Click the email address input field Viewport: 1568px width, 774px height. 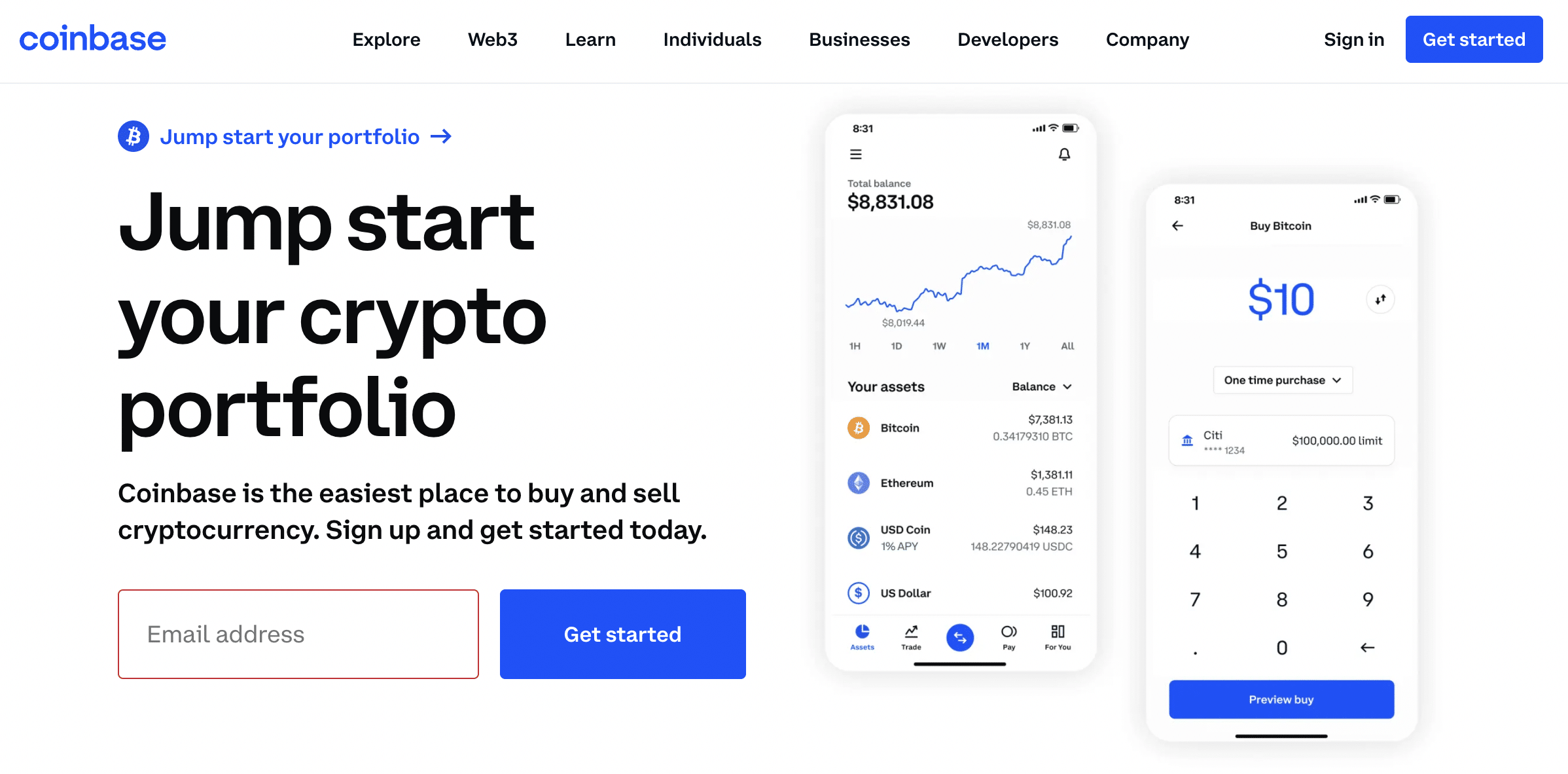tap(299, 633)
